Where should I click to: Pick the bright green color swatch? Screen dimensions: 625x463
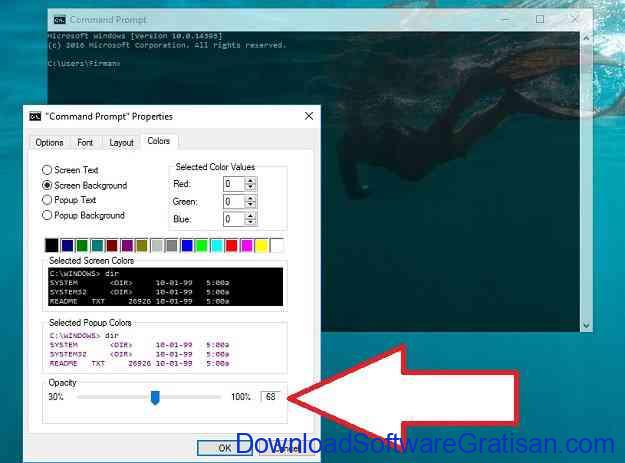pyautogui.click(x=202, y=245)
